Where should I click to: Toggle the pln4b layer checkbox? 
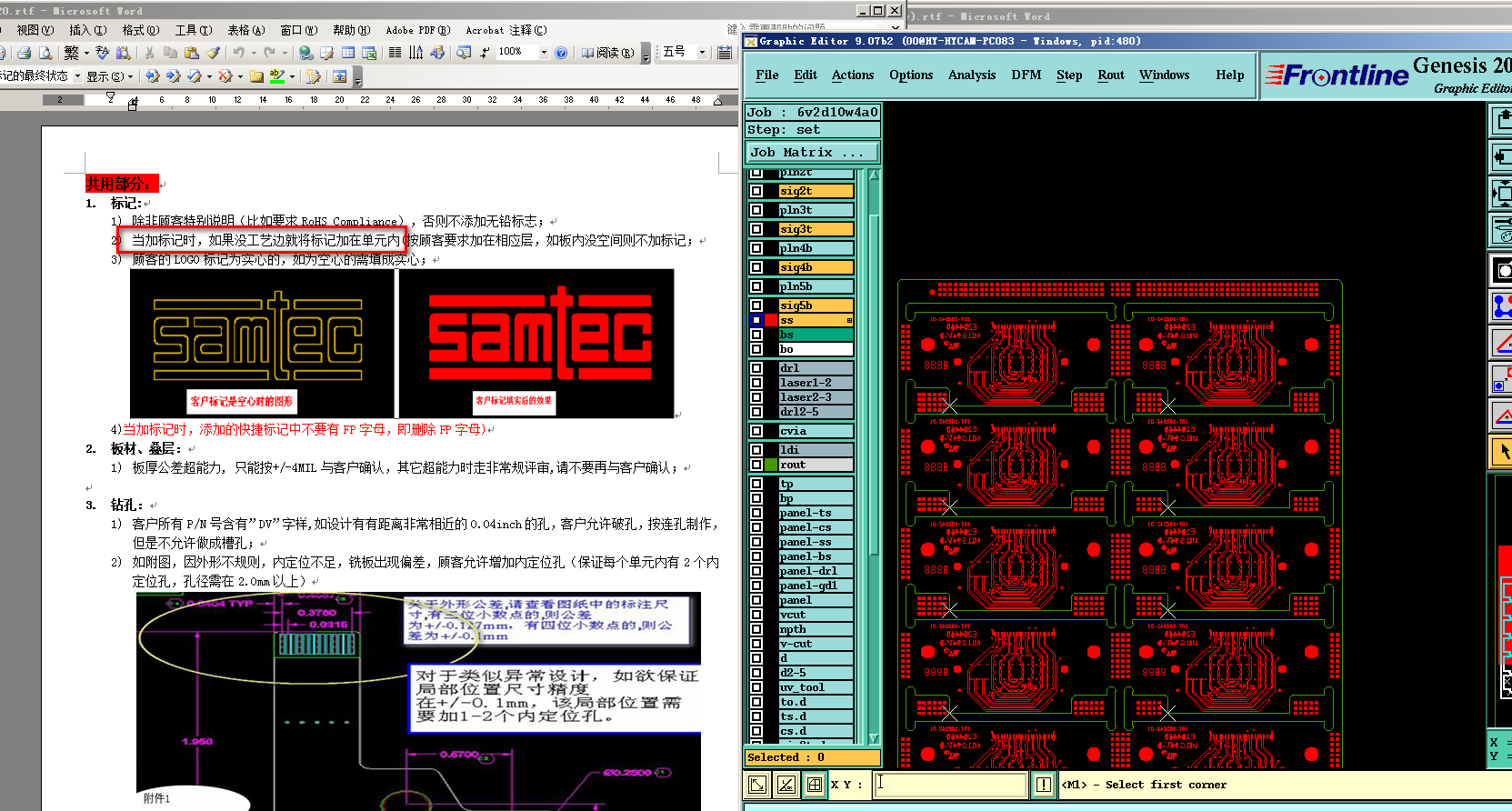pos(756,248)
